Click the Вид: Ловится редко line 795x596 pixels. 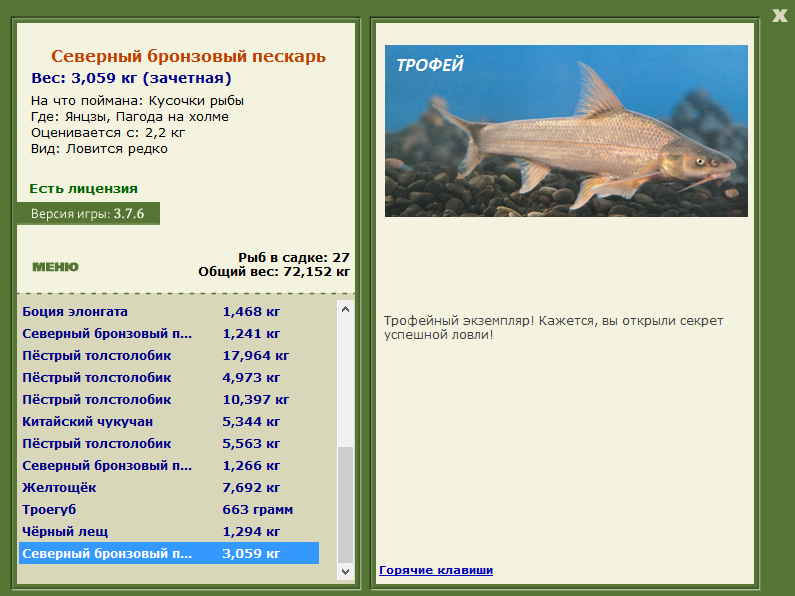click(x=99, y=149)
